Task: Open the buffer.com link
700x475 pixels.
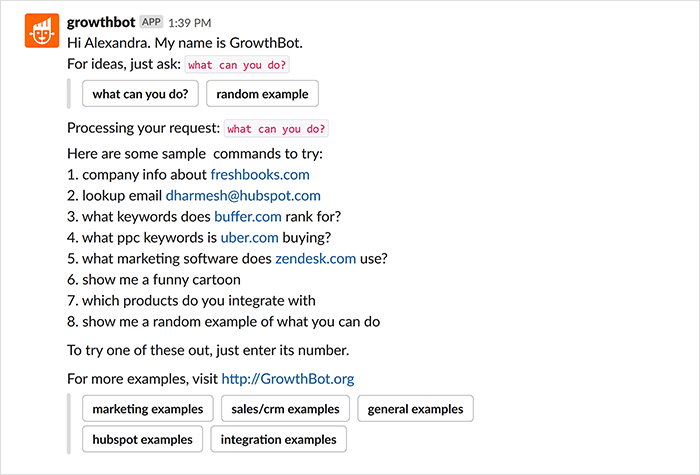Action: click(x=248, y=217)
